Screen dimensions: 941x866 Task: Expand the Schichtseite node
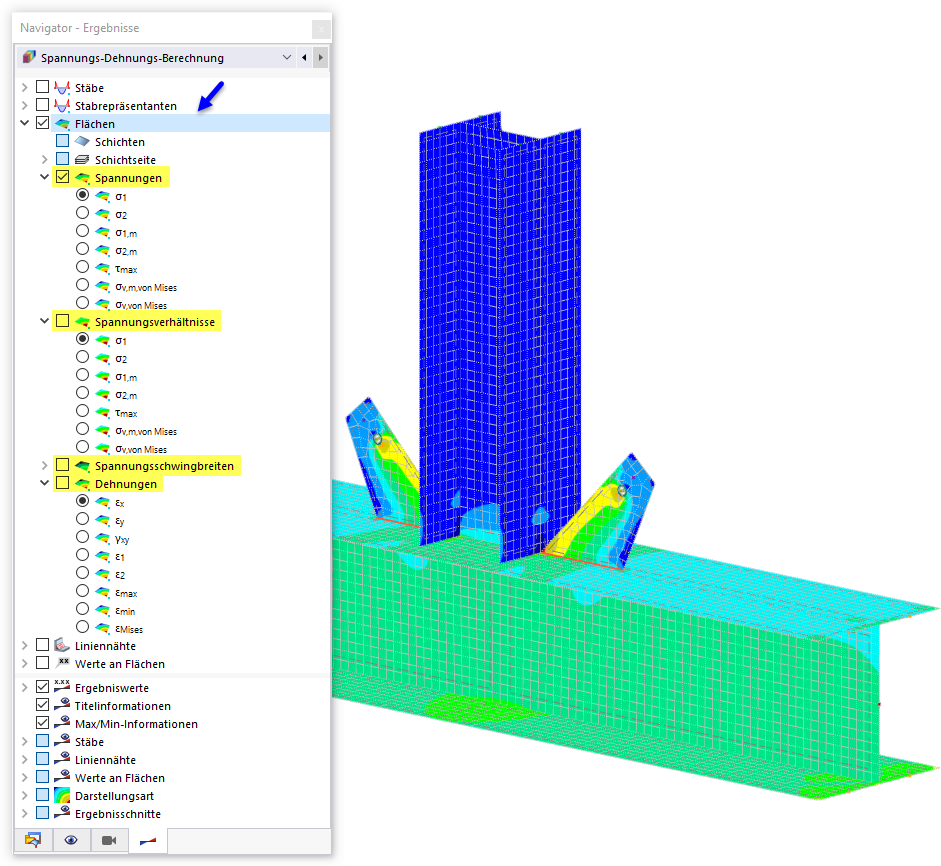44,160
